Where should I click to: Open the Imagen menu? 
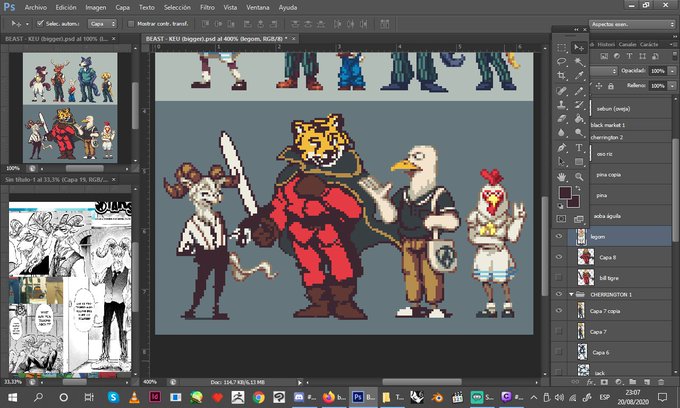click(x=96, y=7)
